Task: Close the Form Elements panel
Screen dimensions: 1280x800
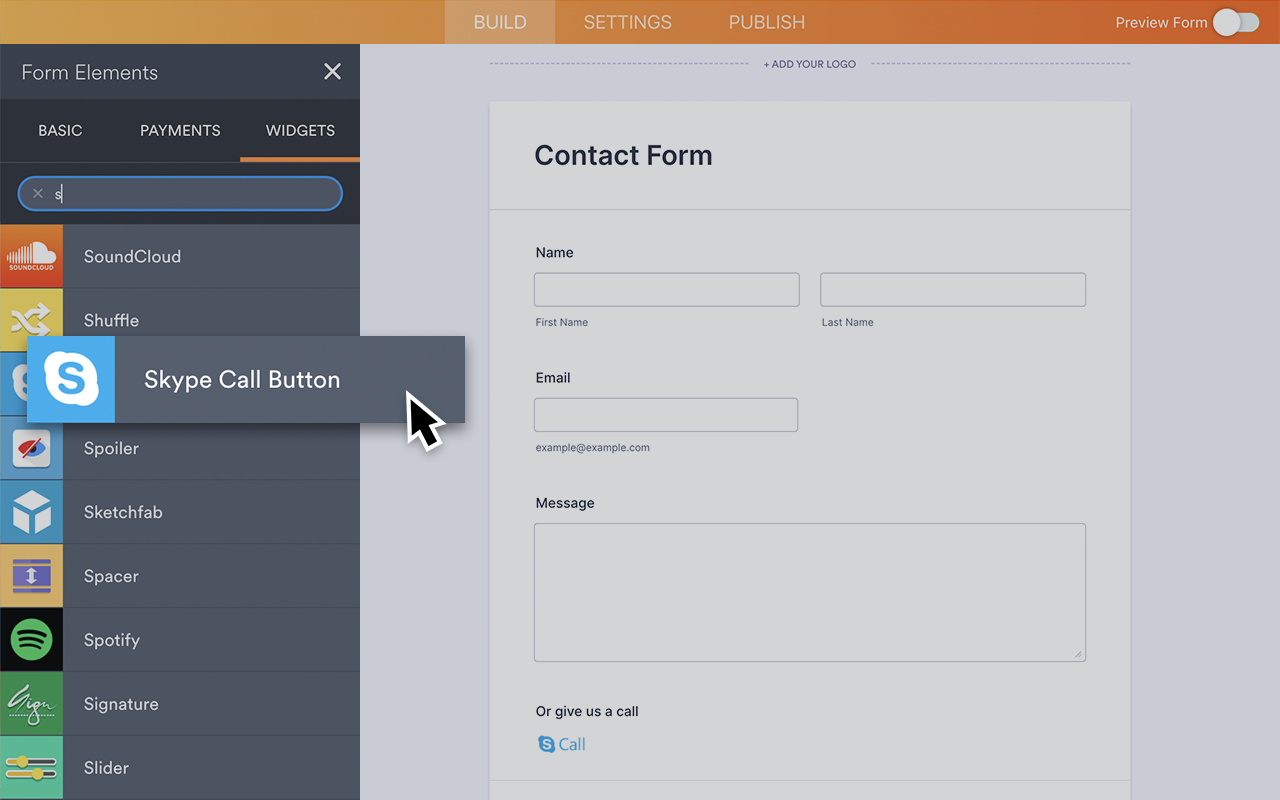Action: point(332,72)
